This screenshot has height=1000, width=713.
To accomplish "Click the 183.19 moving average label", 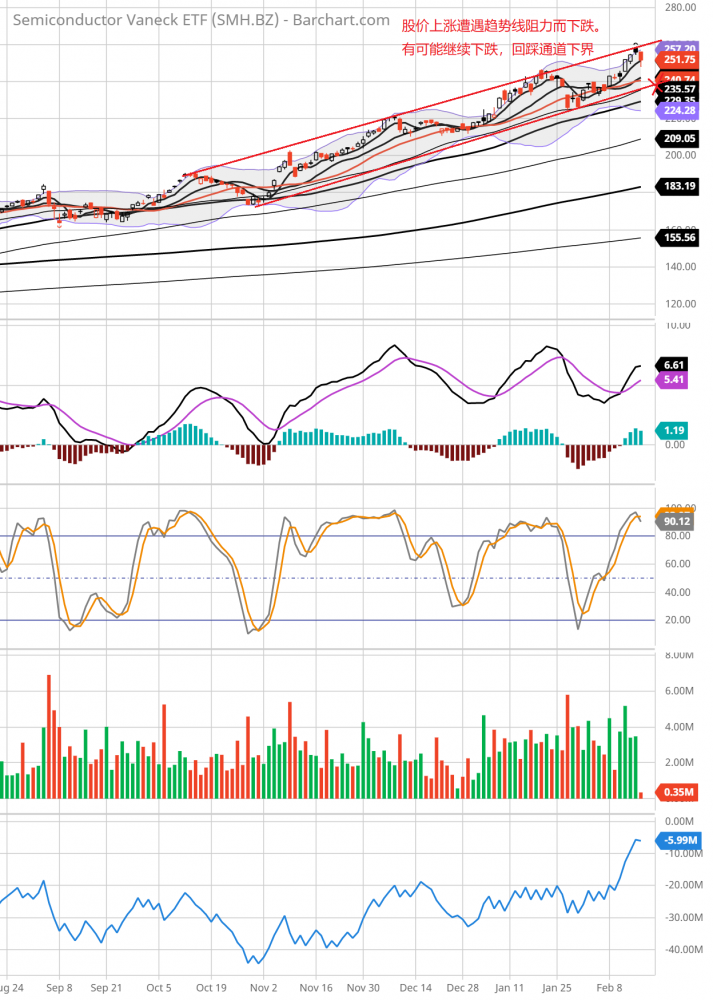I will point(680,187).
